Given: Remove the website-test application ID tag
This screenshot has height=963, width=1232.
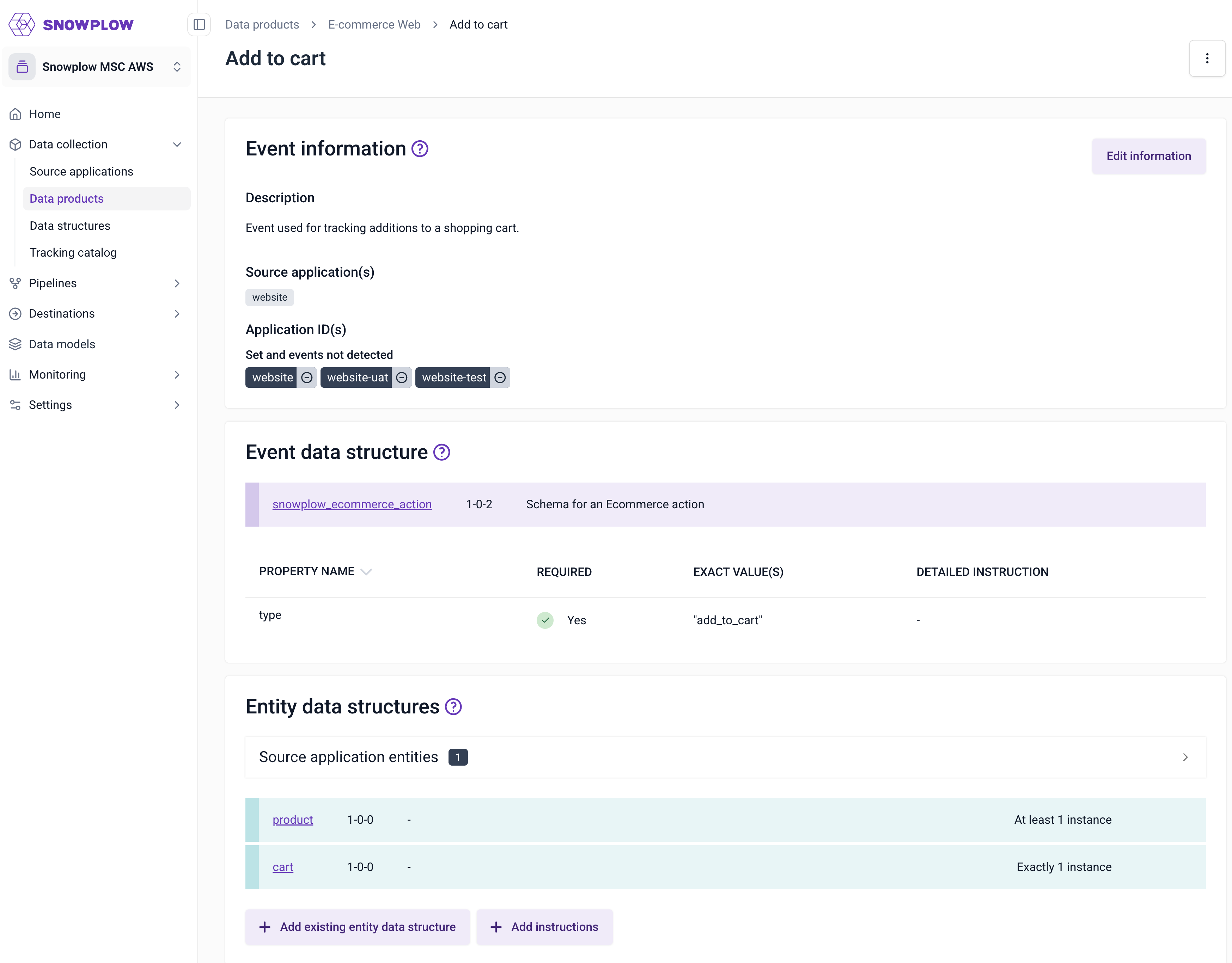Looking at the screenshot, I should pyautogui.click(x=500, y=377).
